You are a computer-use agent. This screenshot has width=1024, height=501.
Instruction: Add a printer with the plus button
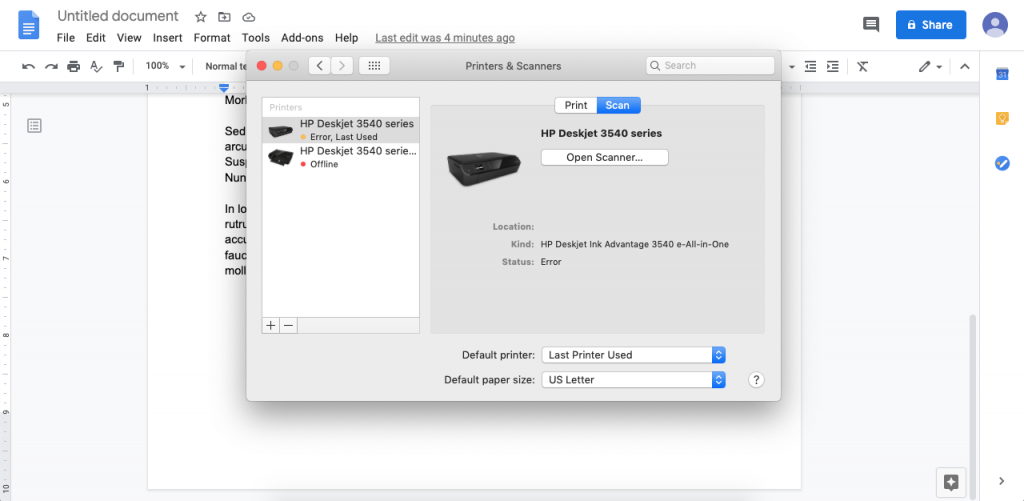click(x=271, y=325)
